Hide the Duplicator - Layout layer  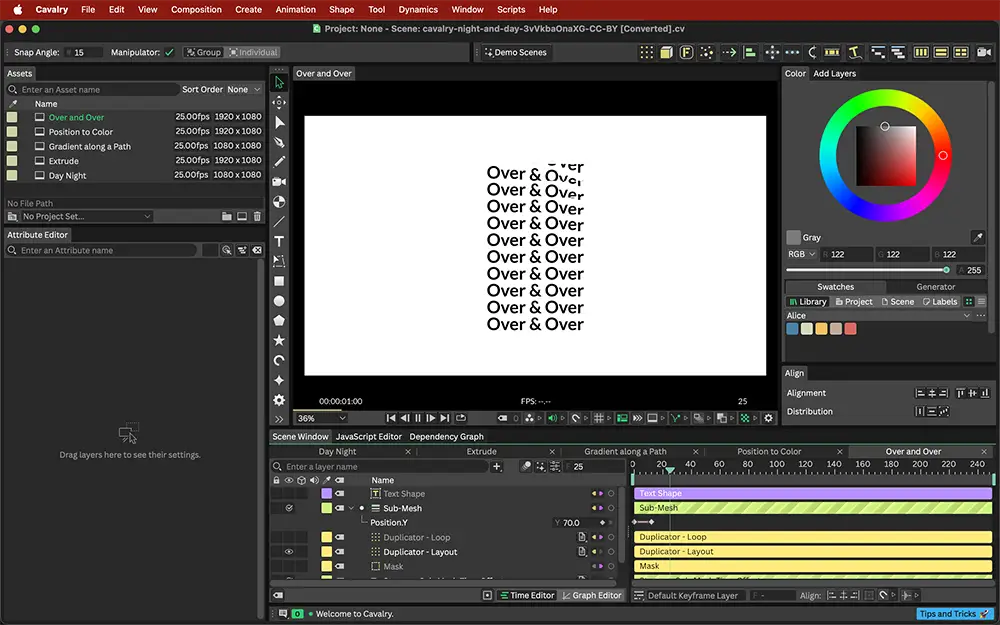point(289,552)
